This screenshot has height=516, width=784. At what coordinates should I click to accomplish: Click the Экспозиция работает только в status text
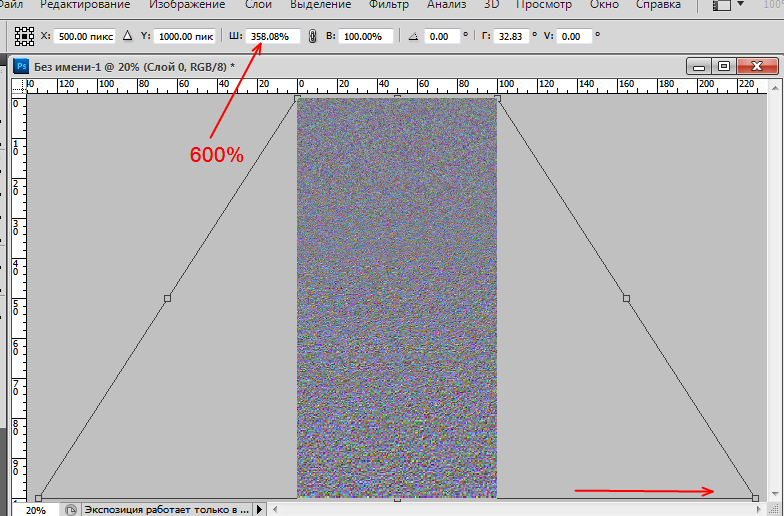click(x=166, y=510)
